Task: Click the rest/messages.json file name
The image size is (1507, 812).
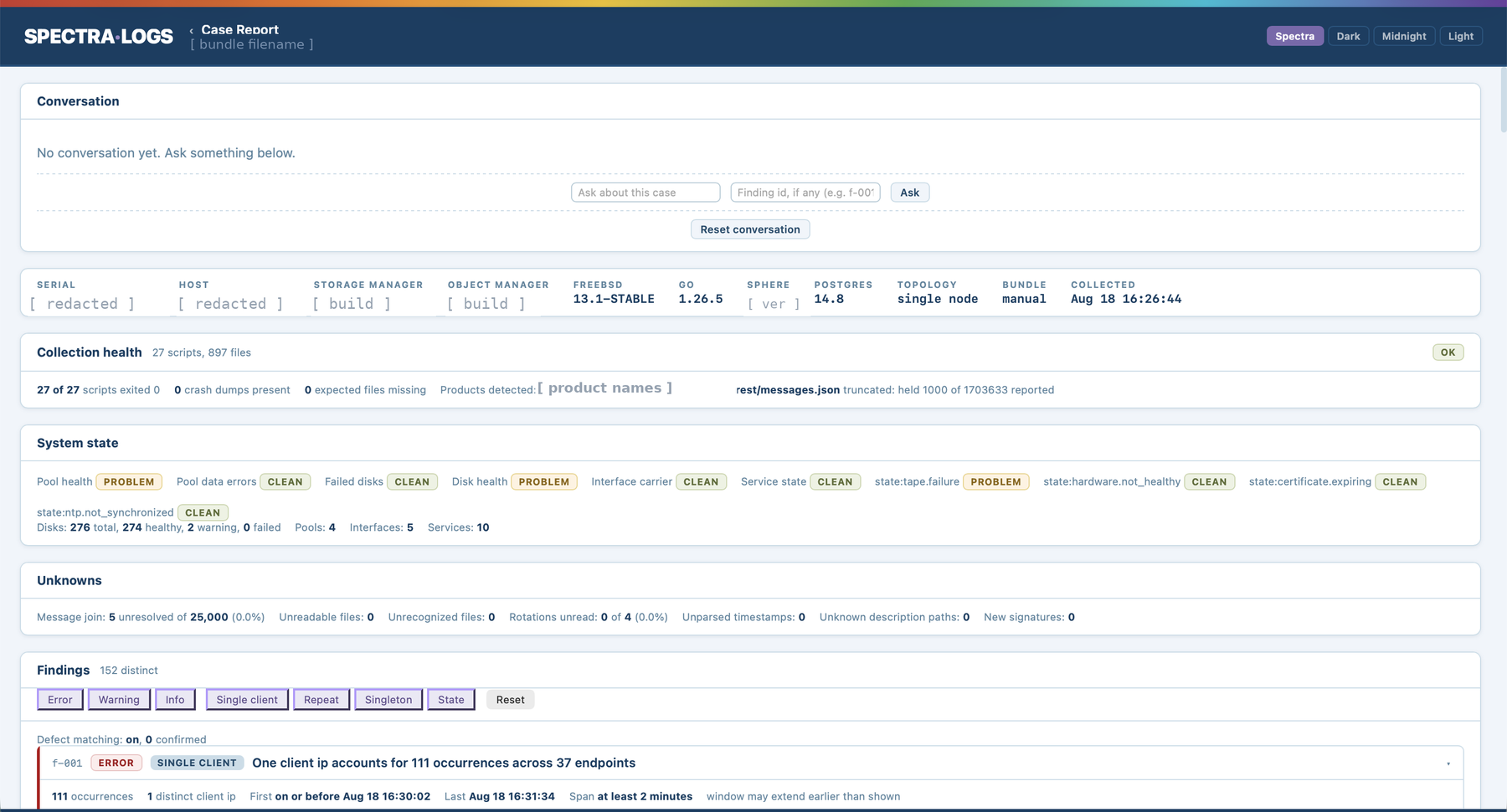Action: click(788, 390)
